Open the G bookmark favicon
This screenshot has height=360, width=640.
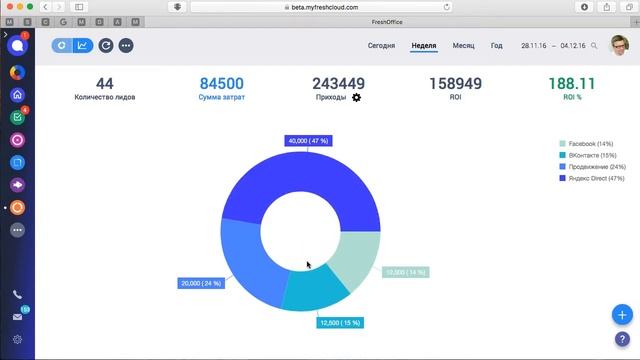[x=63, y=22]
